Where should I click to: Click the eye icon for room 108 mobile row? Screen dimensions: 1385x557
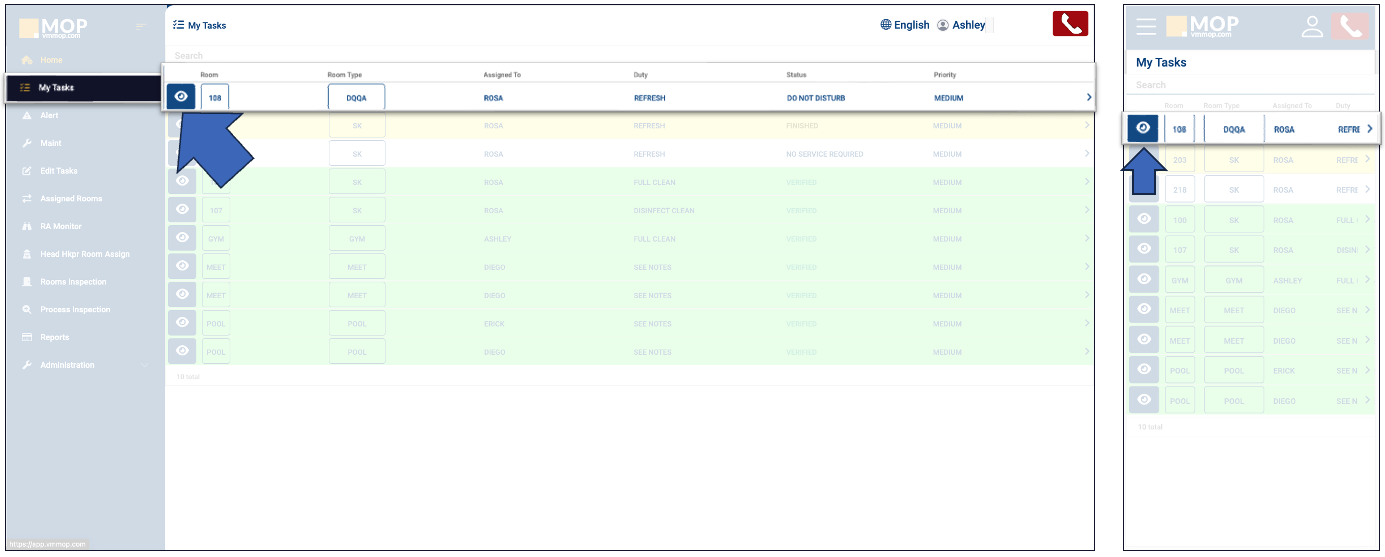(1143, 128)
